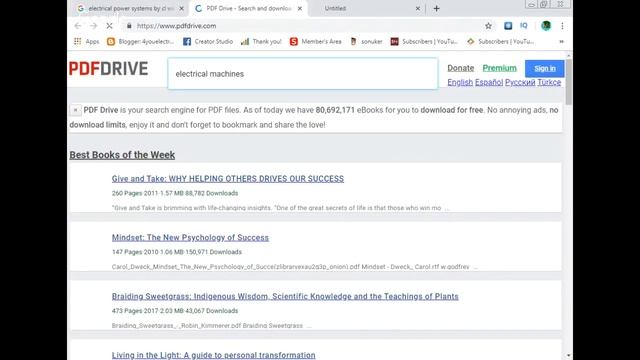Bookmark this page with the star icon
The height and width of the screenshot is (360, 640).
[488, 26]
